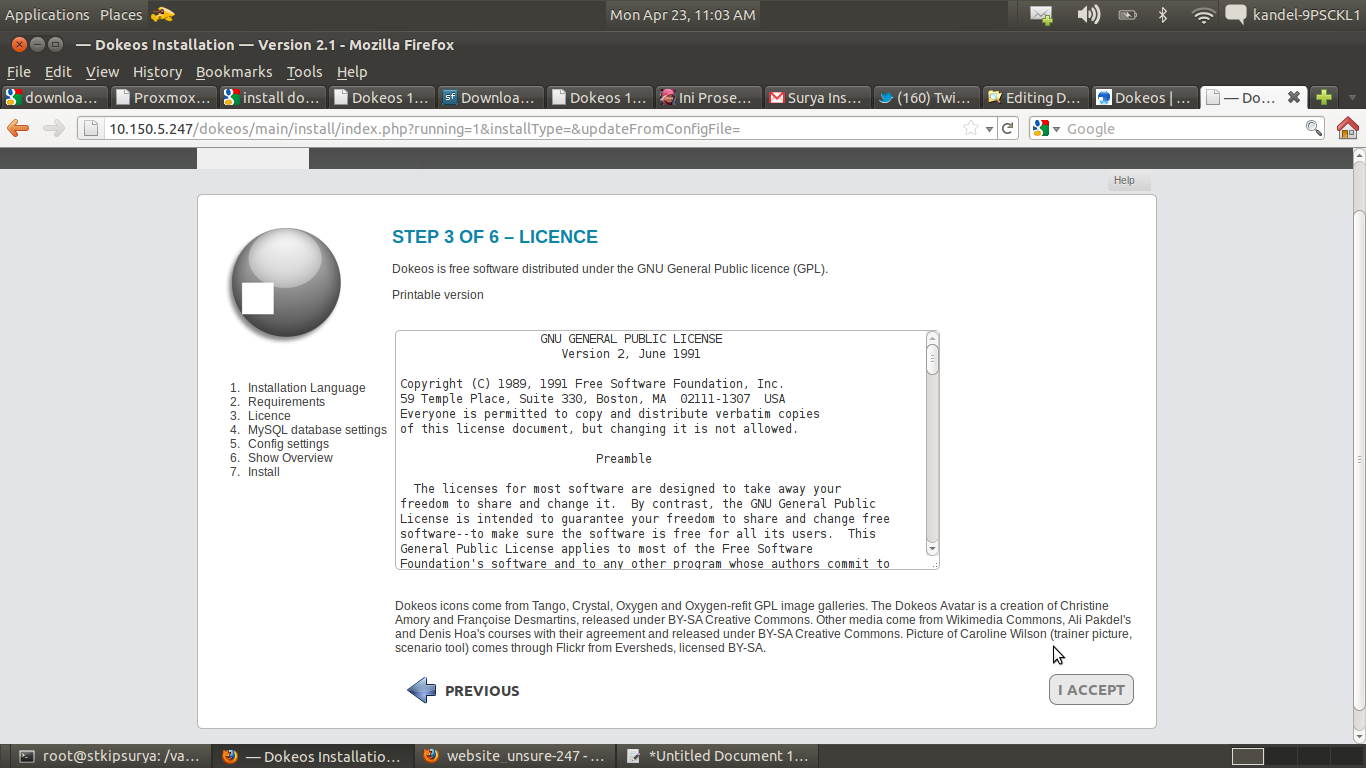
Task: Open the URL history dropdown arrow
Action: [x=989, y=129]
